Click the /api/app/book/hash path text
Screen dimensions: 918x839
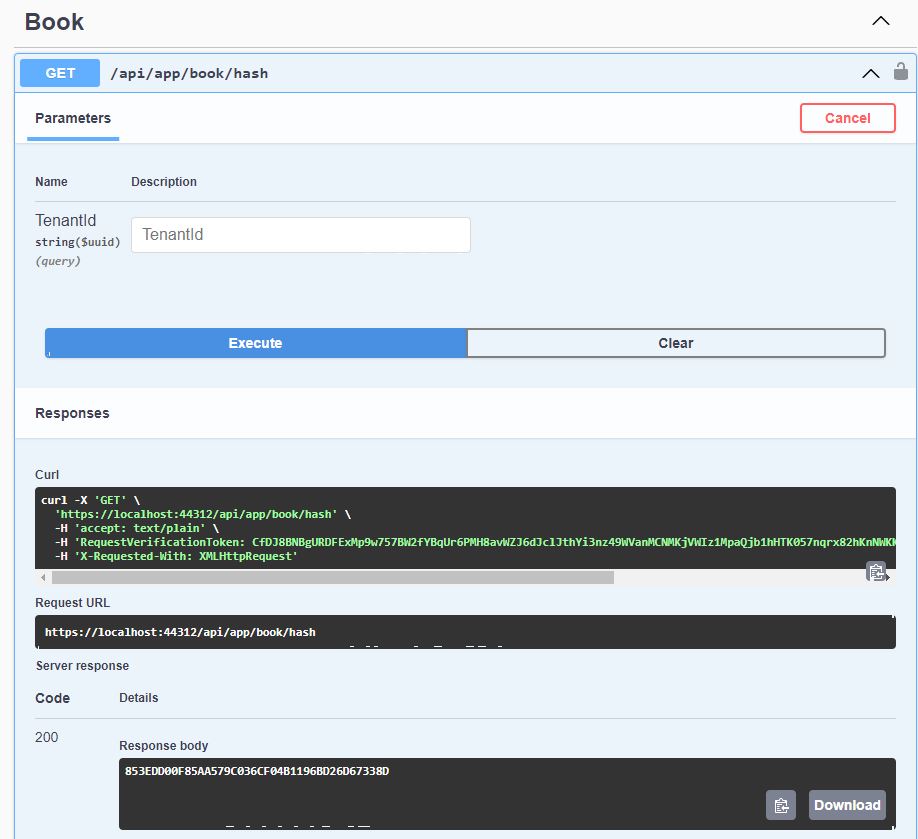point(189,74)
